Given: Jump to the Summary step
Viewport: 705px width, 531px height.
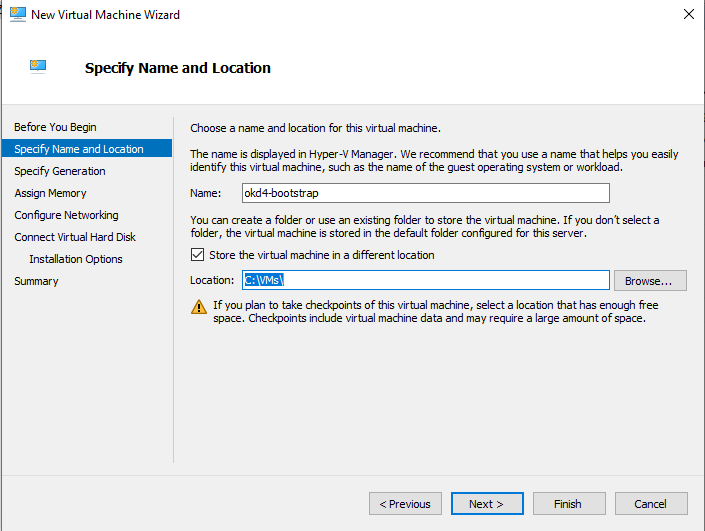Looking at the screenshot, I should point(36,281).
